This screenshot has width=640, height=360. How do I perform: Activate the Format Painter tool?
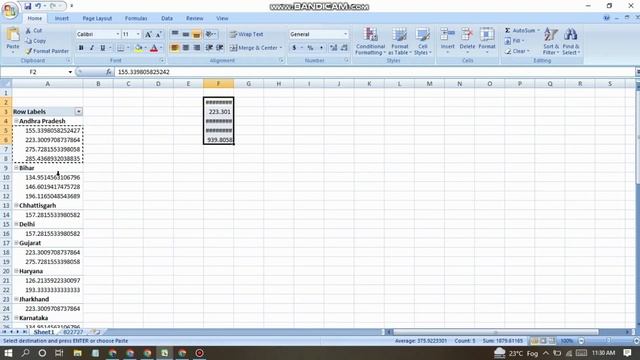[47, 51]
